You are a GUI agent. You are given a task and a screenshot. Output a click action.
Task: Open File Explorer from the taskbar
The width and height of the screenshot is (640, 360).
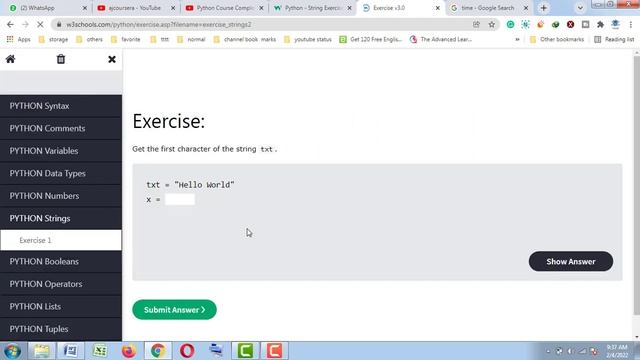click(x=41, y=351)
